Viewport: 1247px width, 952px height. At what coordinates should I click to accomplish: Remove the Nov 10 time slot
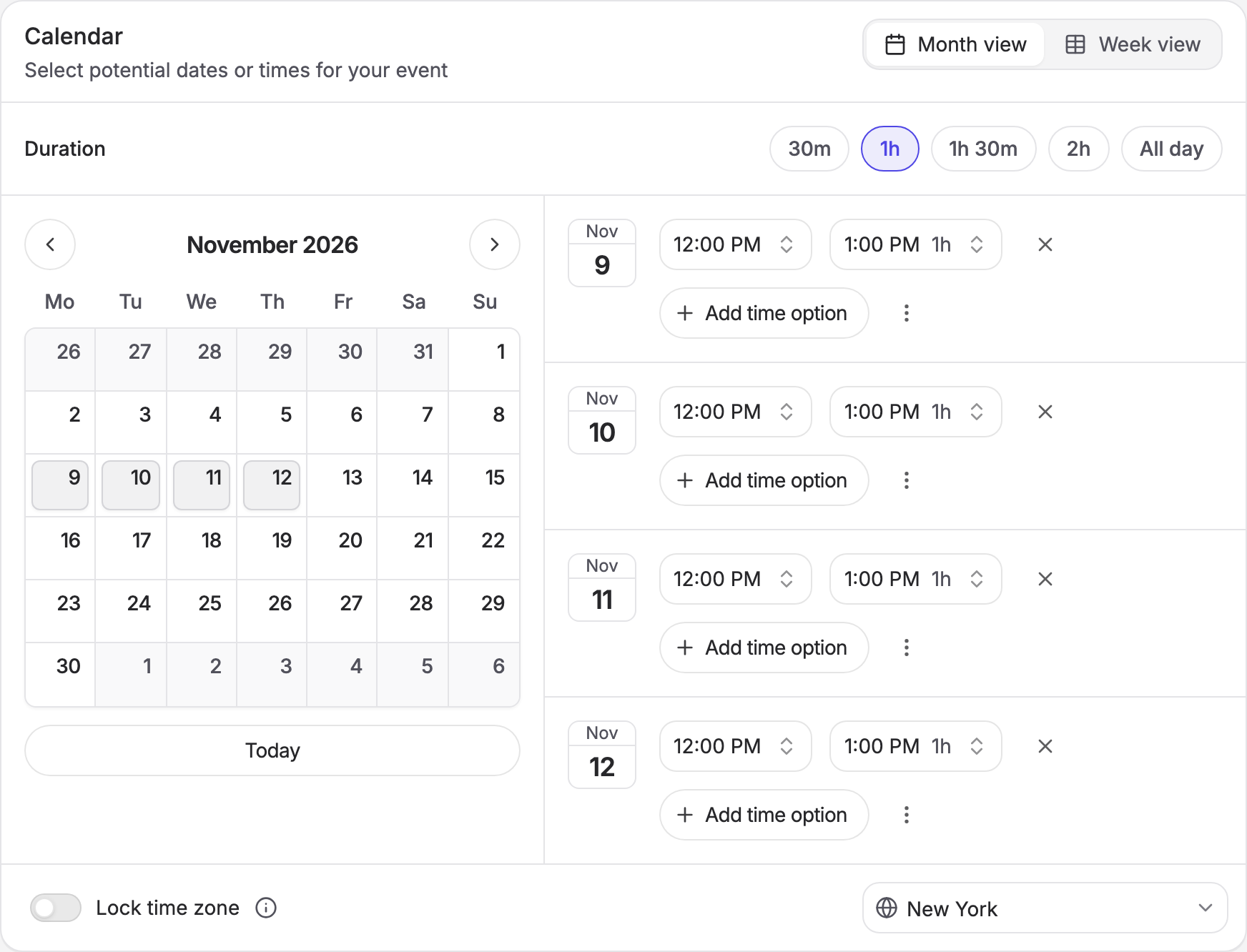1045,412
